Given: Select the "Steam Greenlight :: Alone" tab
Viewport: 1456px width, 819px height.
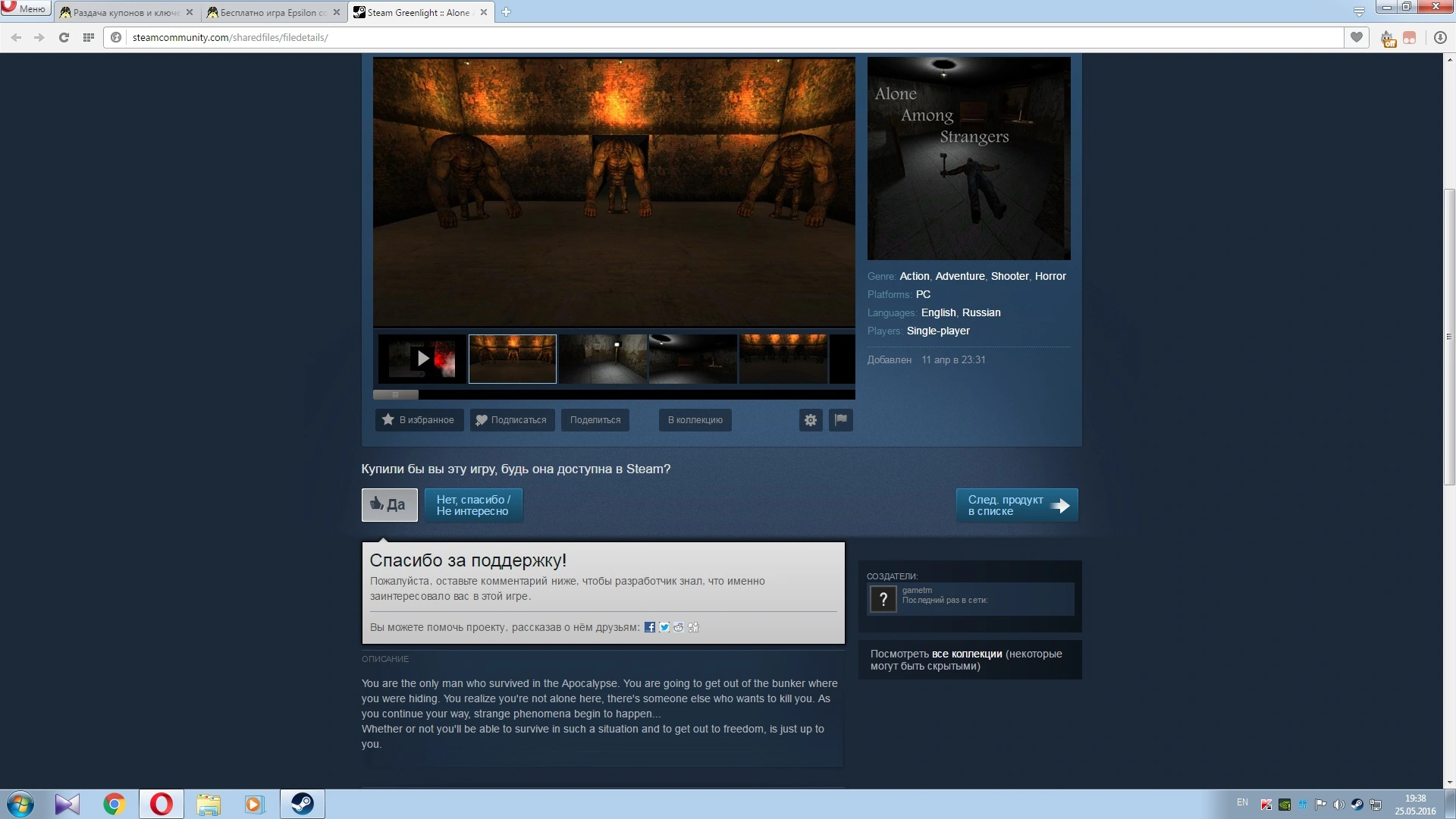Looking at the screenshot, I should 421,12.
